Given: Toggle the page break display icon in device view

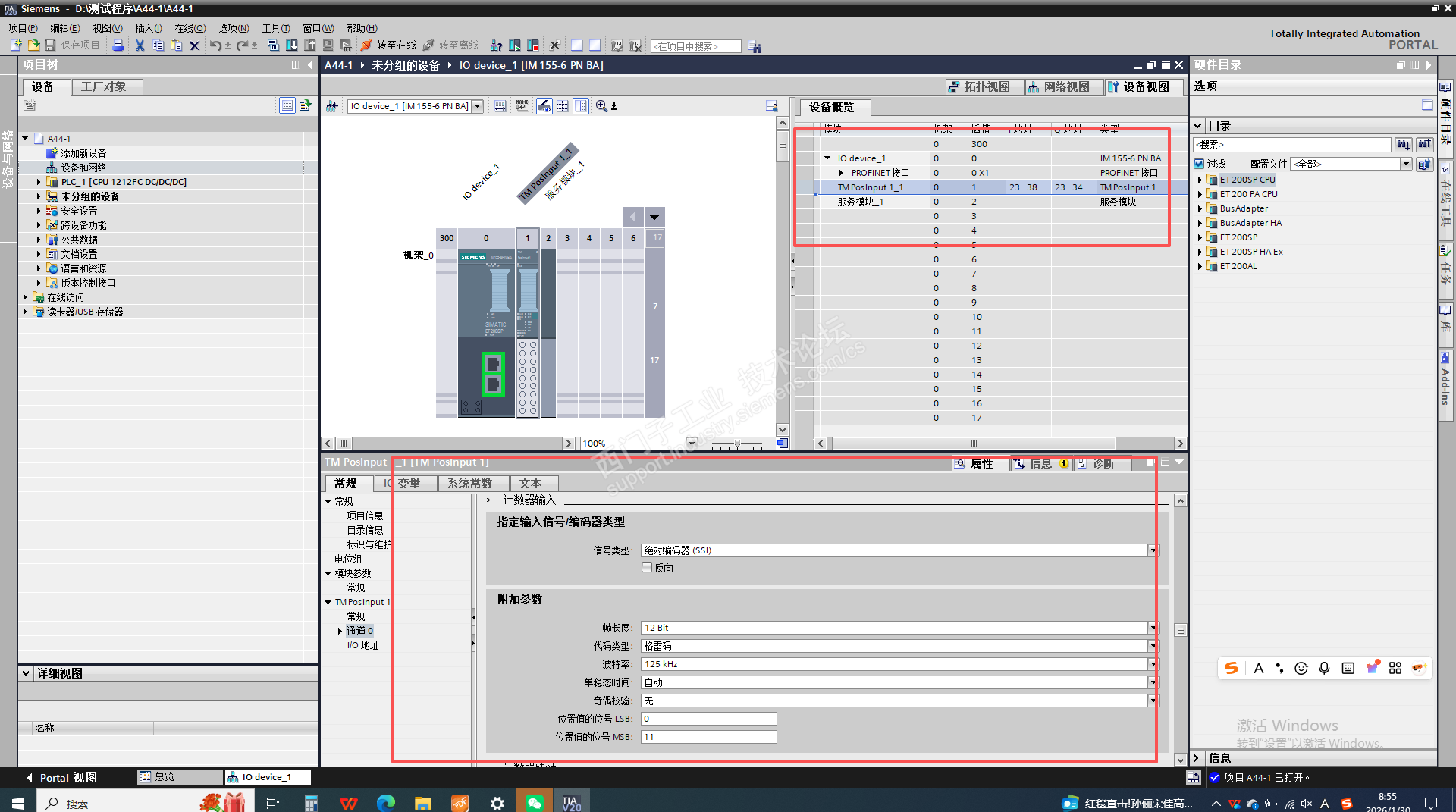Looking at the screenshot, I should (563, 106).
